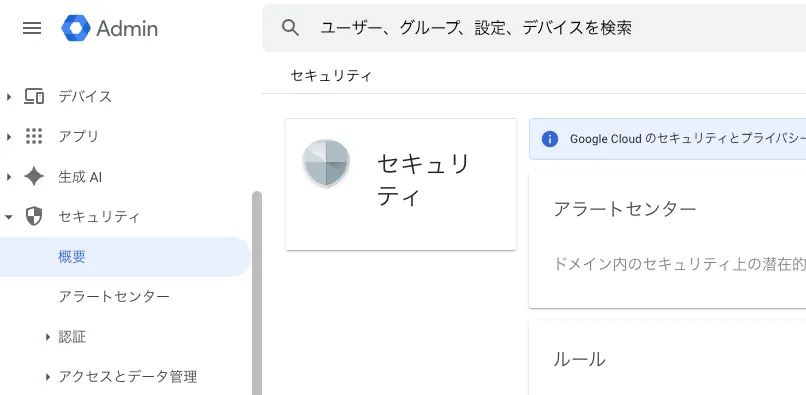Open the アラートセンター card
The height and width of the screenshot is (395, 806).
point(667,240)
